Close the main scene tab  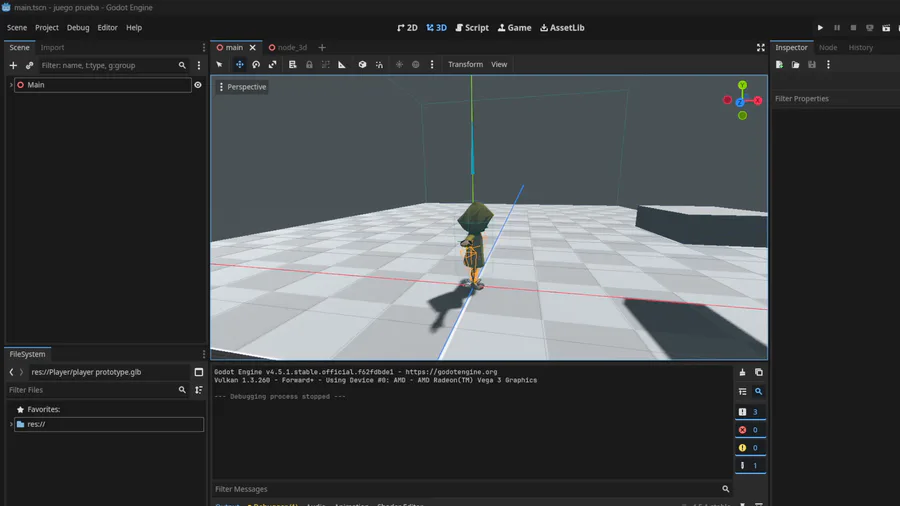click(x=253, y=48)
